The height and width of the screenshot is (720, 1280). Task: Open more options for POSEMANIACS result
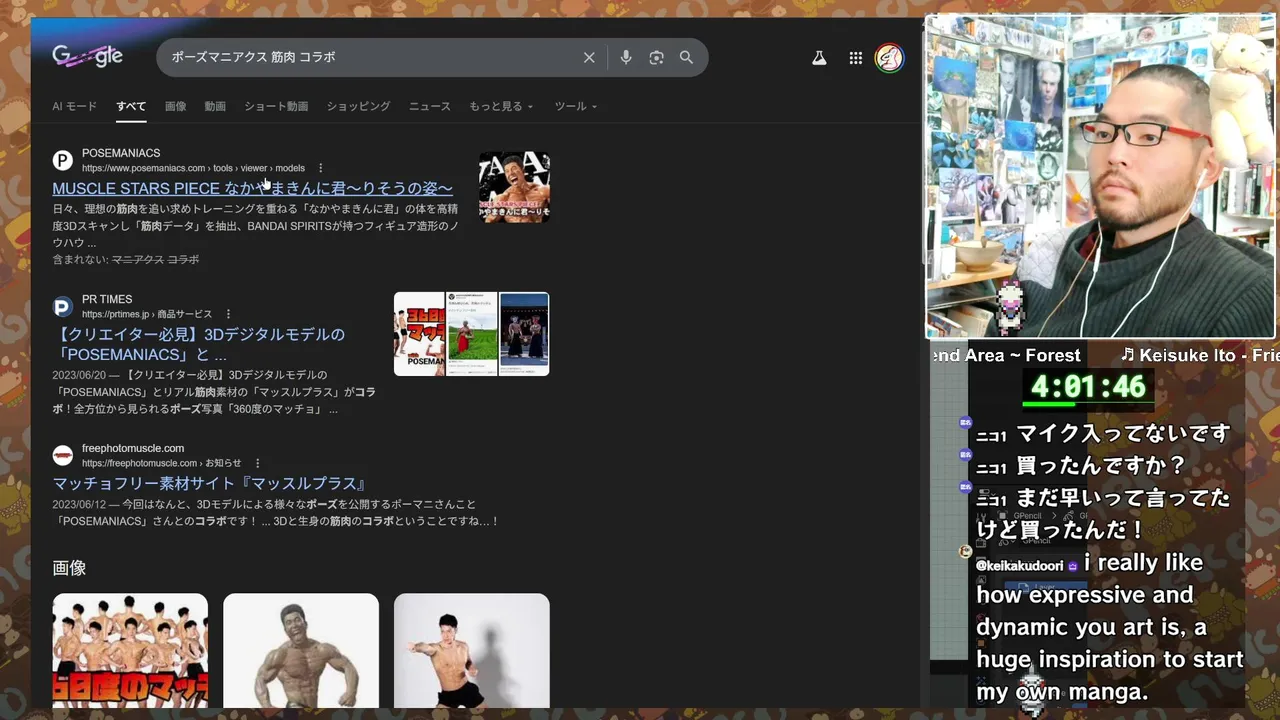(x=321, y=168)
